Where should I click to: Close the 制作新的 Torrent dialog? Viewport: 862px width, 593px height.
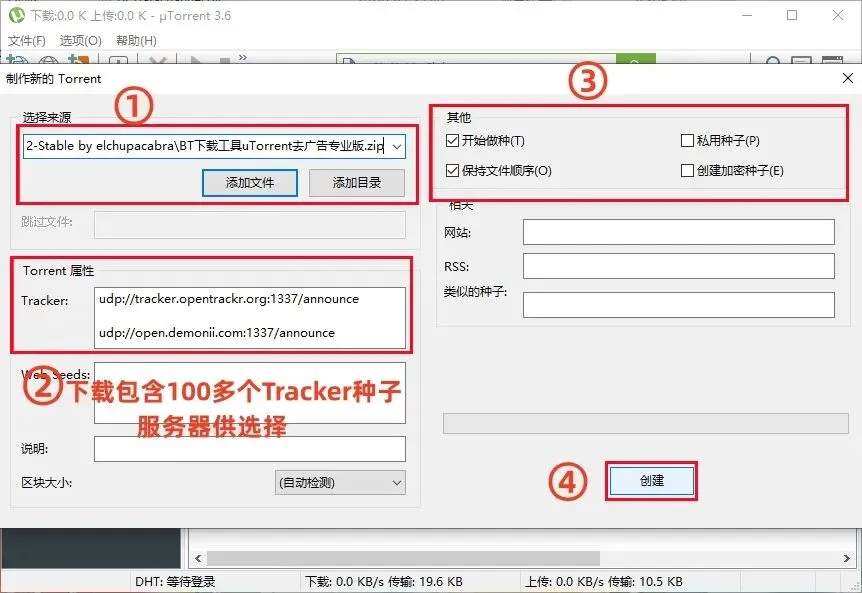click(x=848, y=79)
